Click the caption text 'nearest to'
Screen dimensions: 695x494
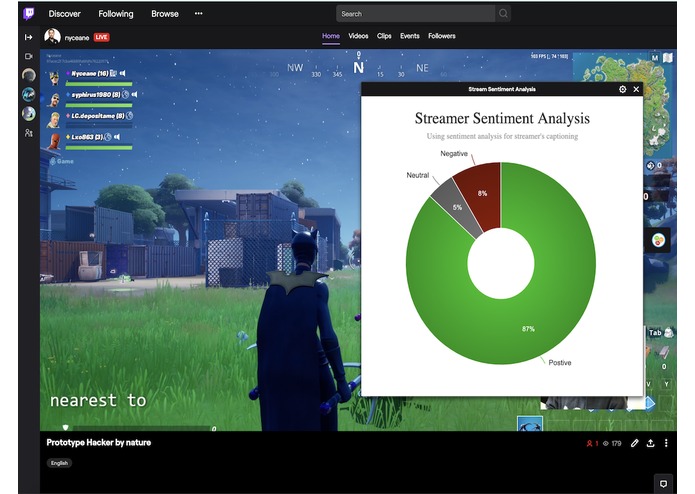(98, 400)
